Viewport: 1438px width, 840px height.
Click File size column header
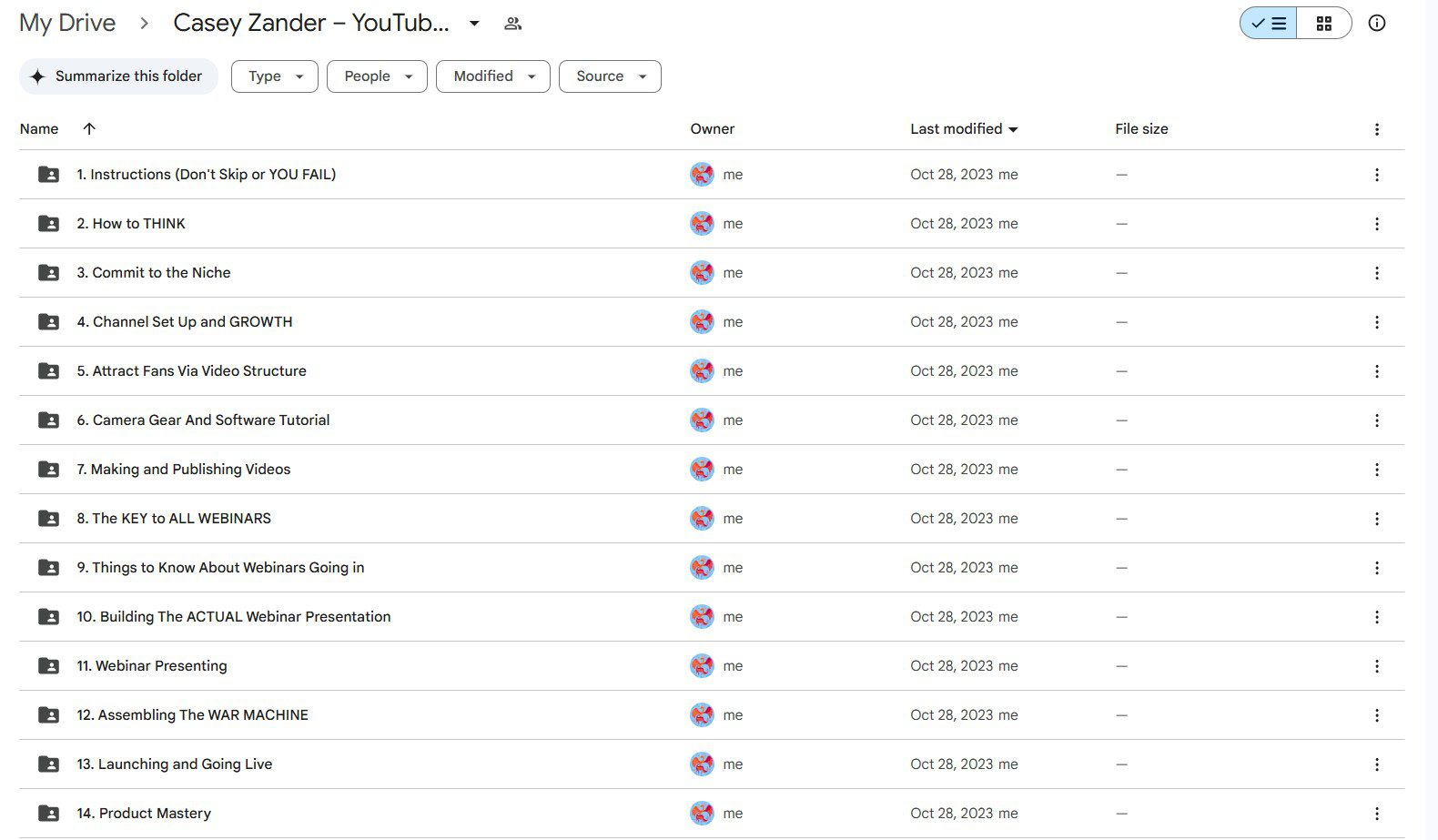coord(1141,129)
